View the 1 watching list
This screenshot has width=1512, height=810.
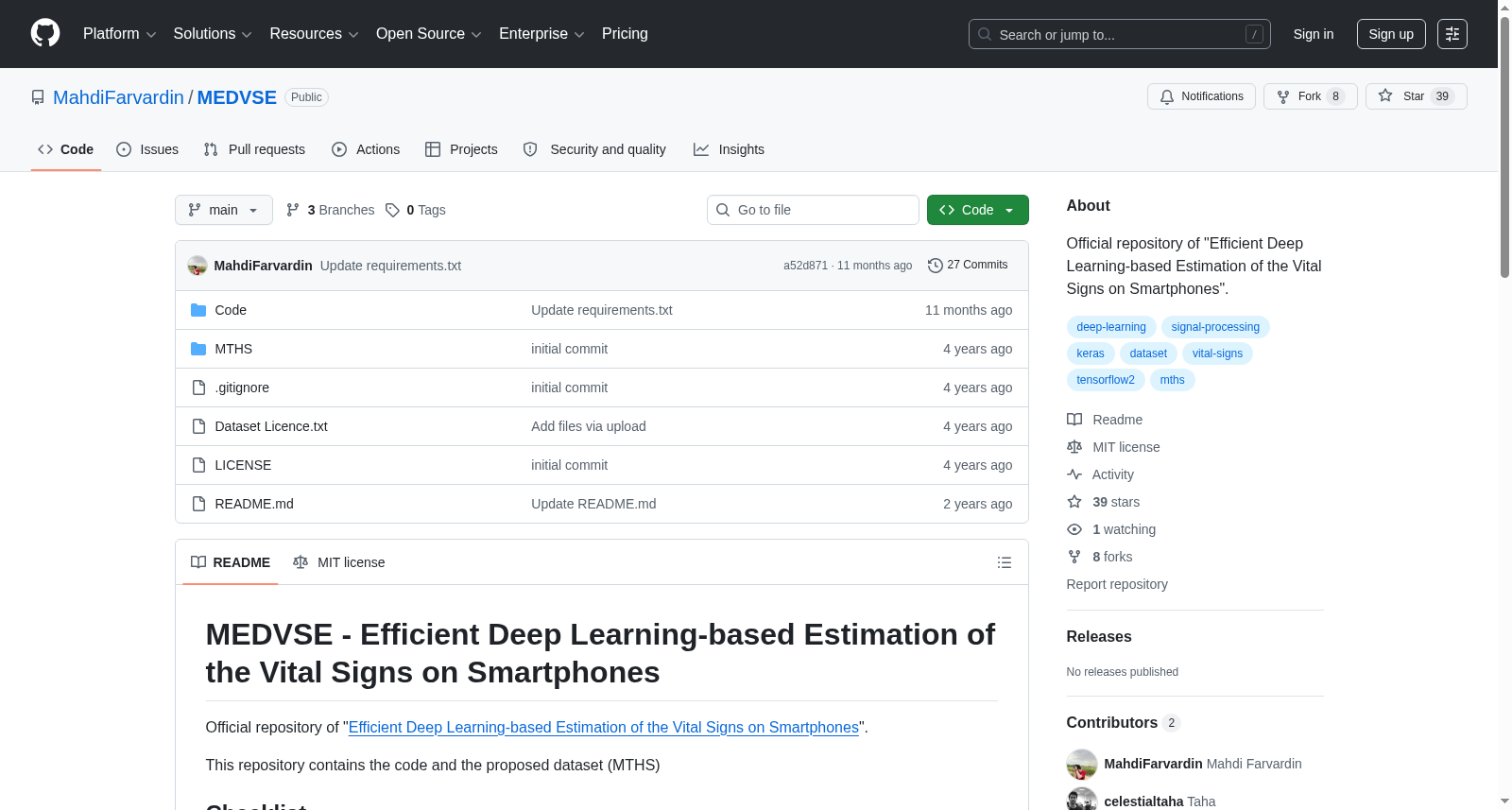pos(1111,529)
